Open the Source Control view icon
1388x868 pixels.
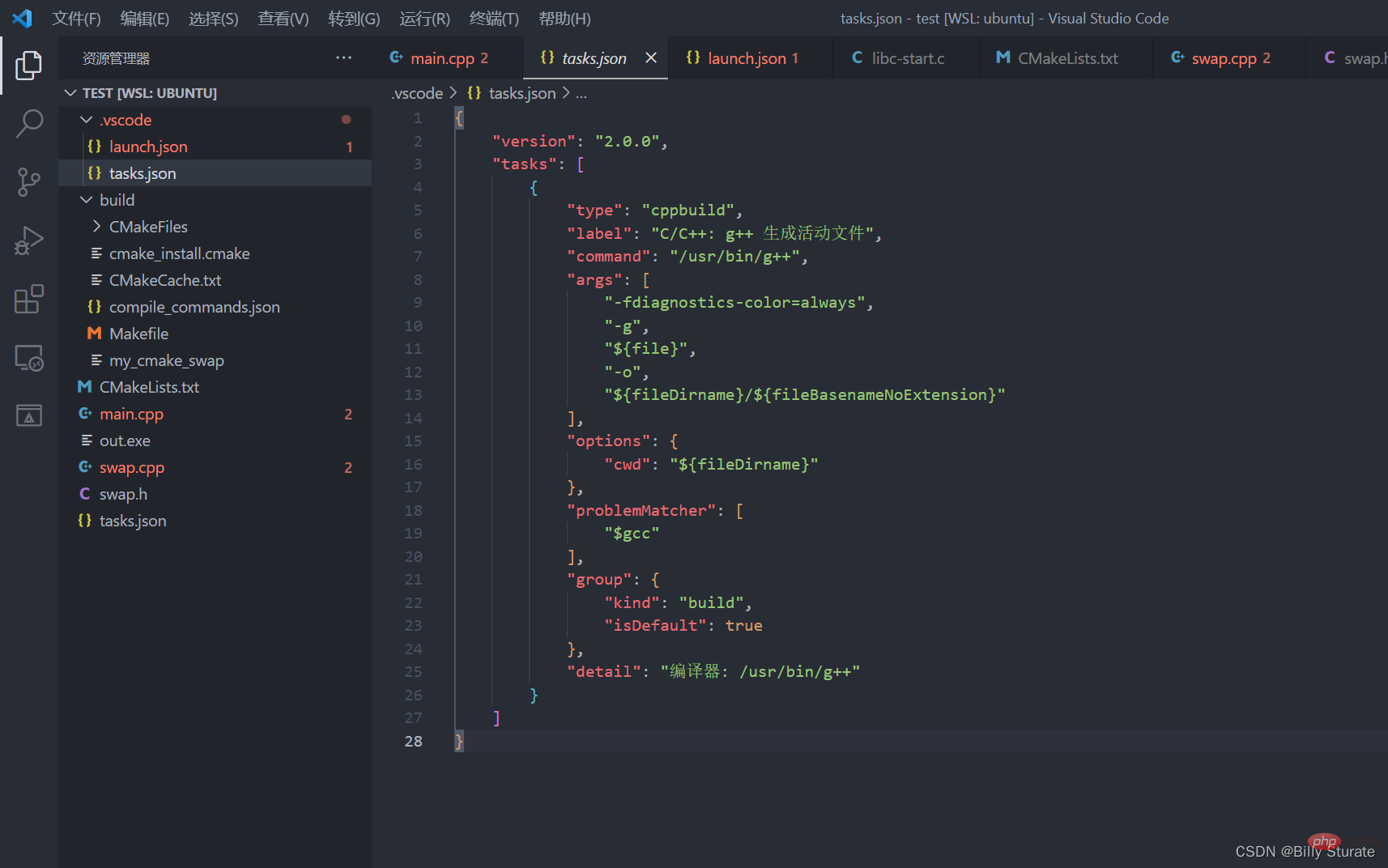click(28, 182)
